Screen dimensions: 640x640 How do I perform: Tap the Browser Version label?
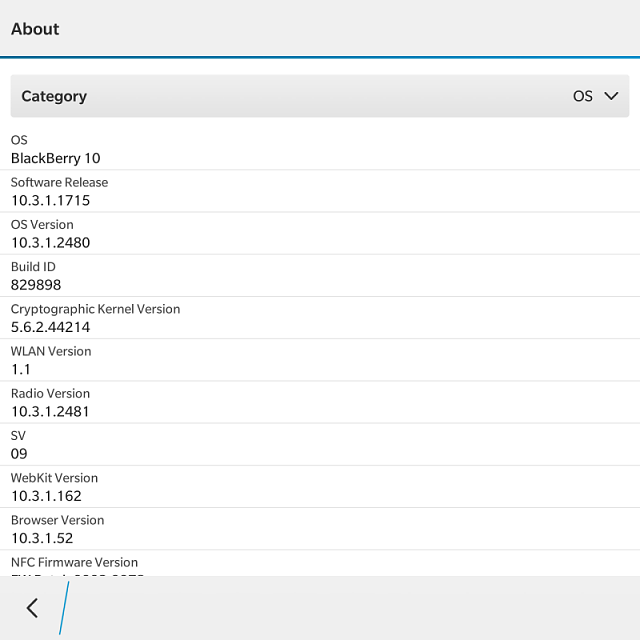point(58,520)
